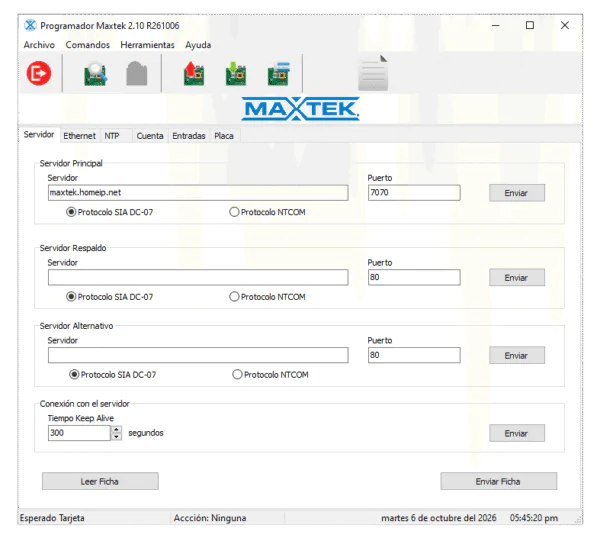Viewport: 600px width, 541px height.
Task: Click the search board magnifier icon
Action: tap(95, 74)
